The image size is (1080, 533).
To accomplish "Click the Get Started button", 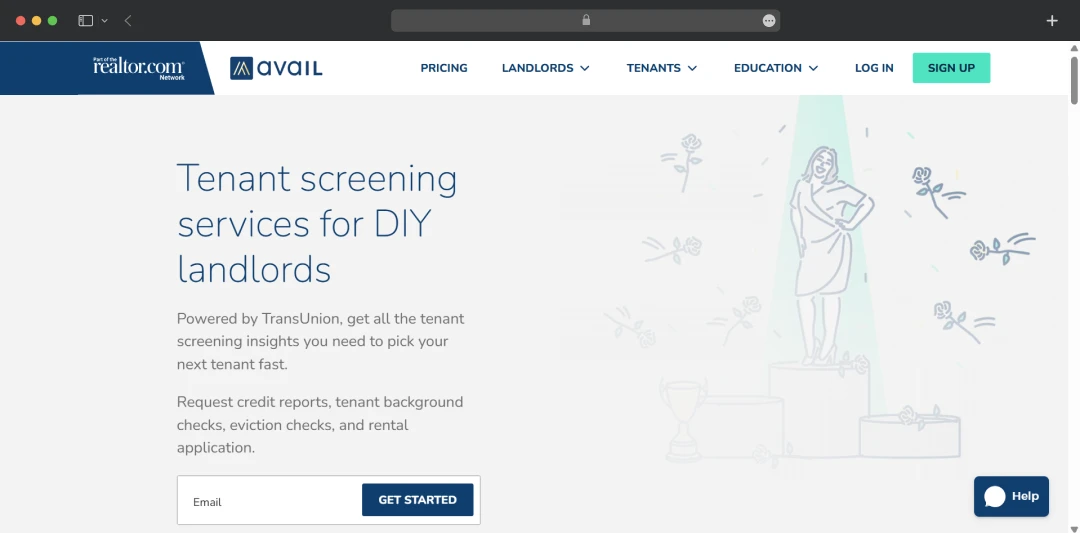I will (417, 500).
